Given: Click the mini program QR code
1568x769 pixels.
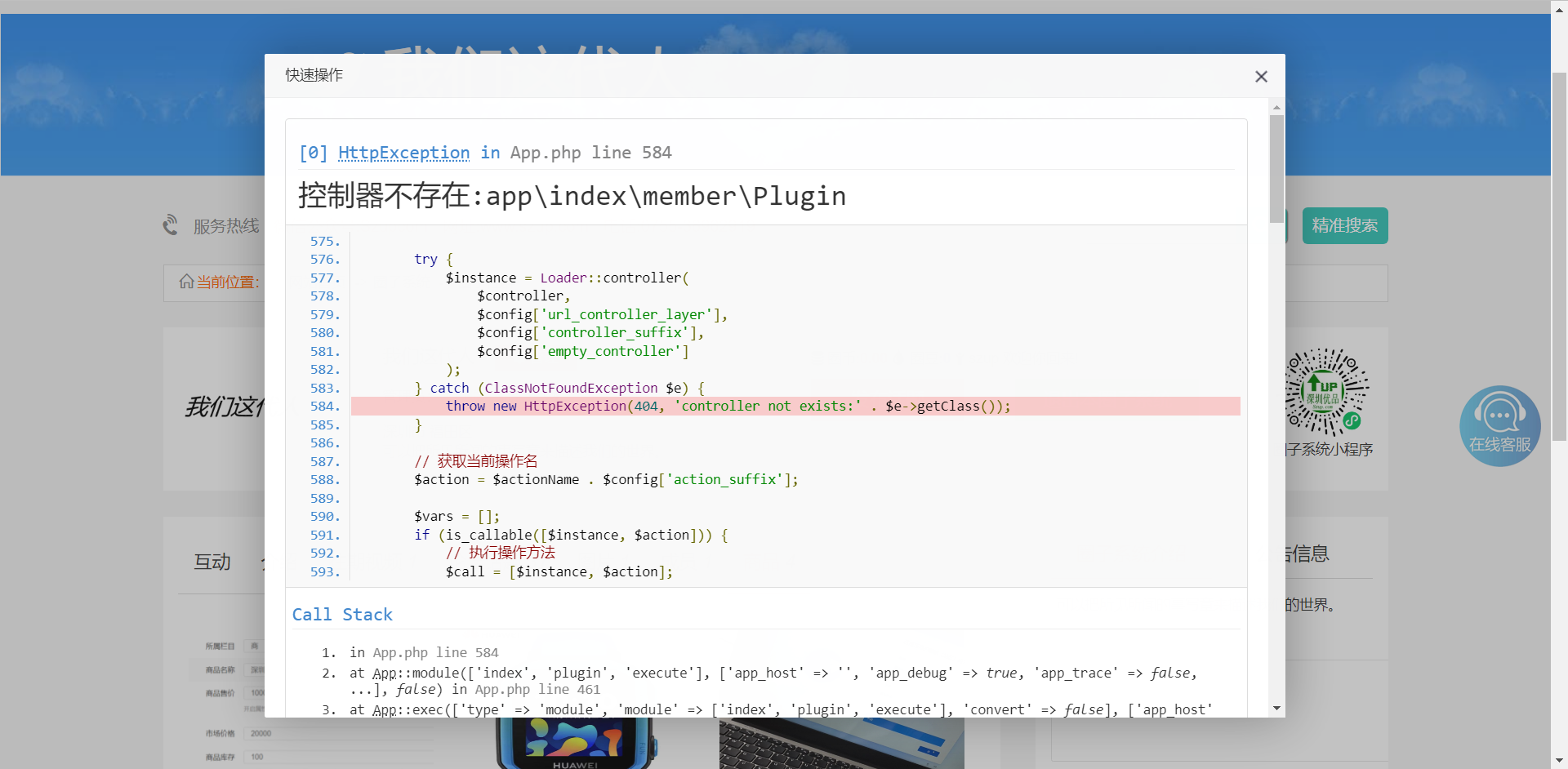Looking at the screenshot, I should [x=1326, y=391].
